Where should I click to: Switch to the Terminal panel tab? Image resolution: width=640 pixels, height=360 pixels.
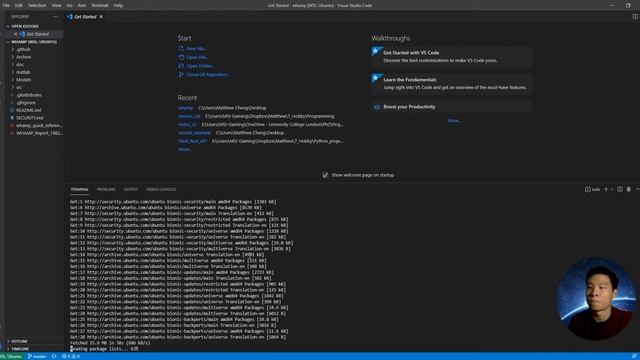[80, 189]
